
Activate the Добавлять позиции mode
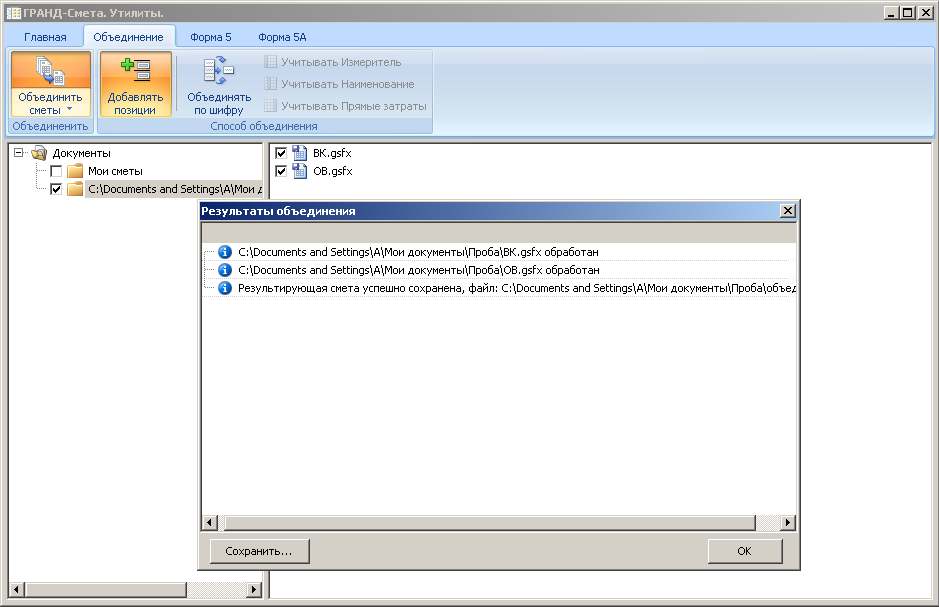tap(135, 84)
